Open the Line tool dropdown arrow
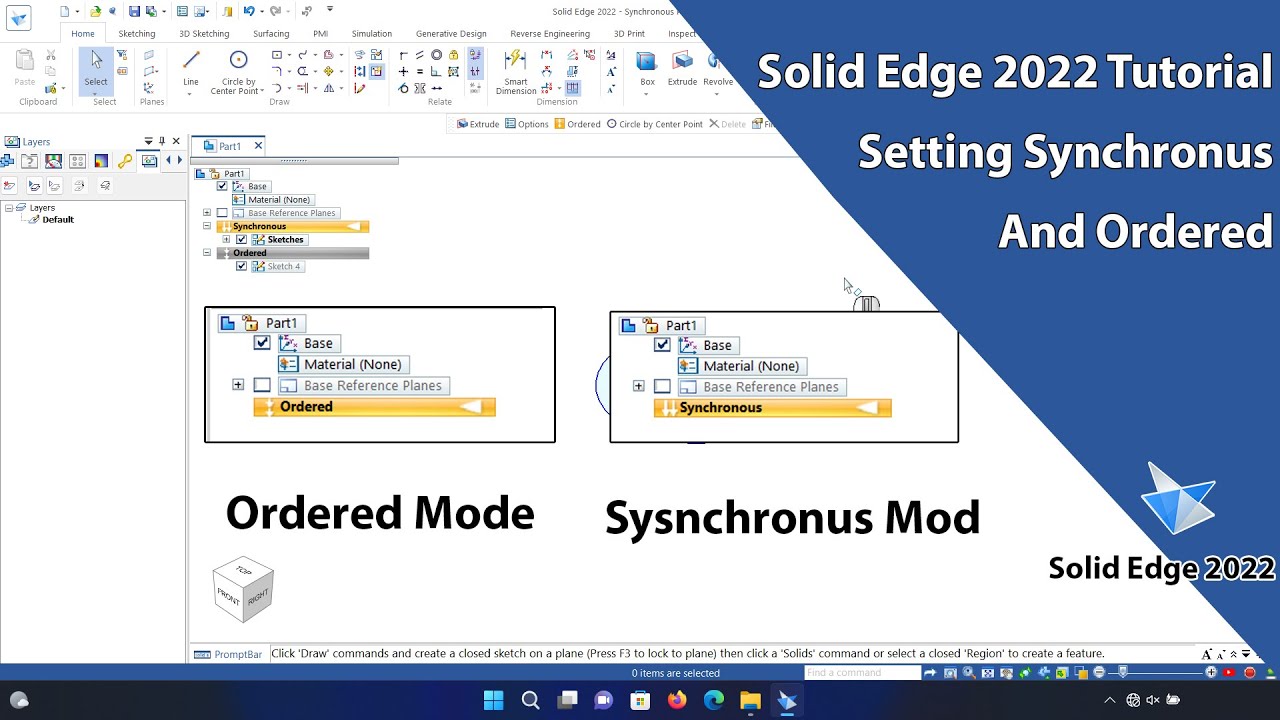This screenshot has width=1280, height=720. pyautogui.click(x=190, y=95)
